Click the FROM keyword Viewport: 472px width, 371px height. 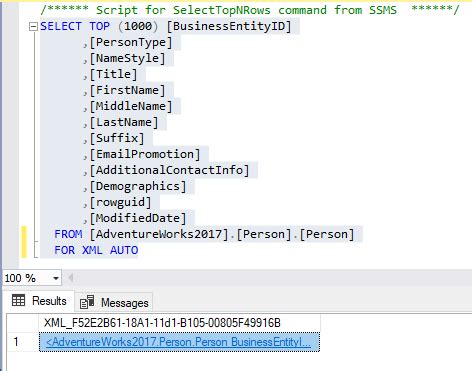tap(68, 234)
